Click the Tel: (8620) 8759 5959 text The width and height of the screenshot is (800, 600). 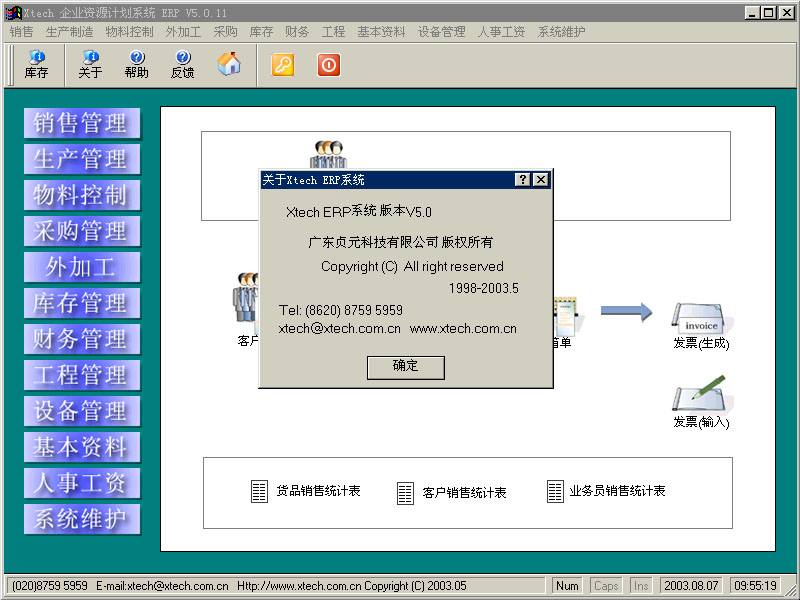point(341,310)
